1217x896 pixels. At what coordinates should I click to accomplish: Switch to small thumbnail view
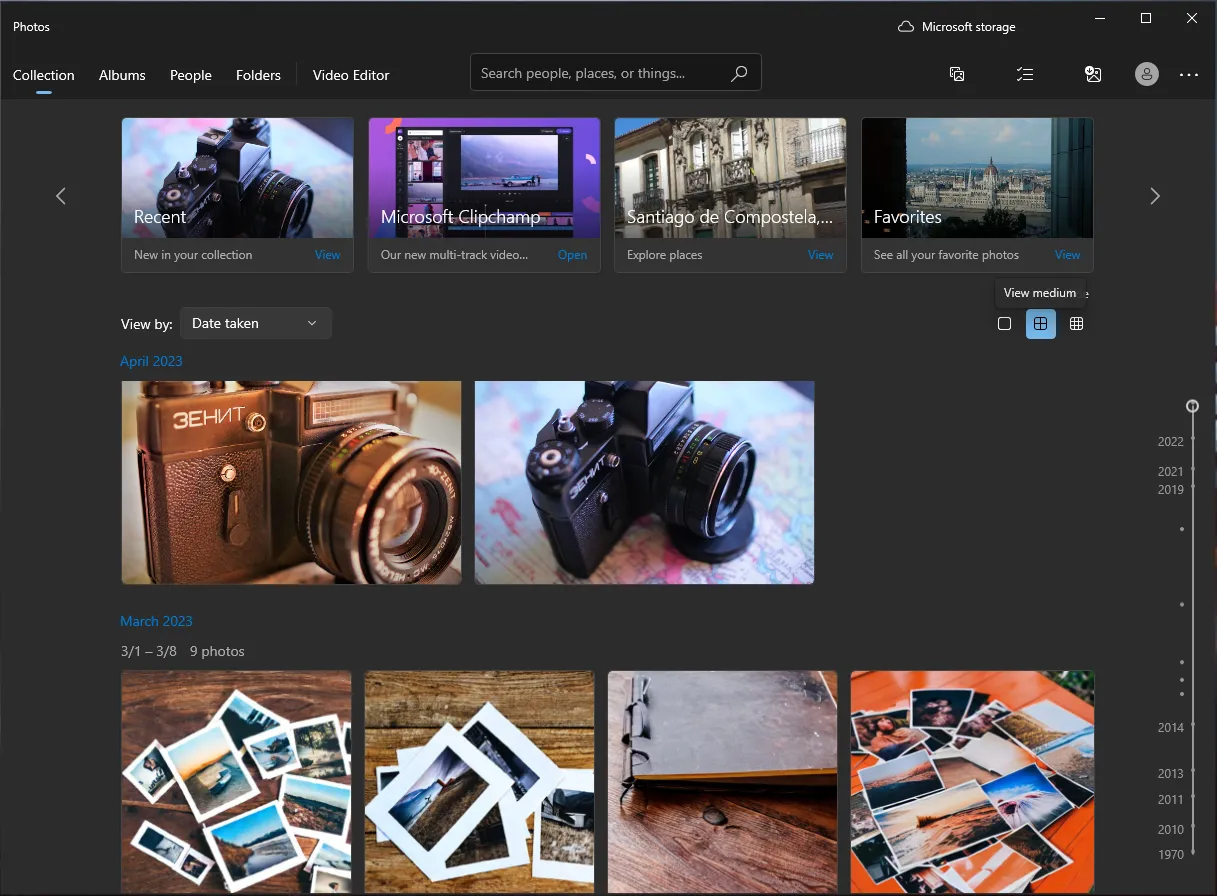click(1076, 323)
